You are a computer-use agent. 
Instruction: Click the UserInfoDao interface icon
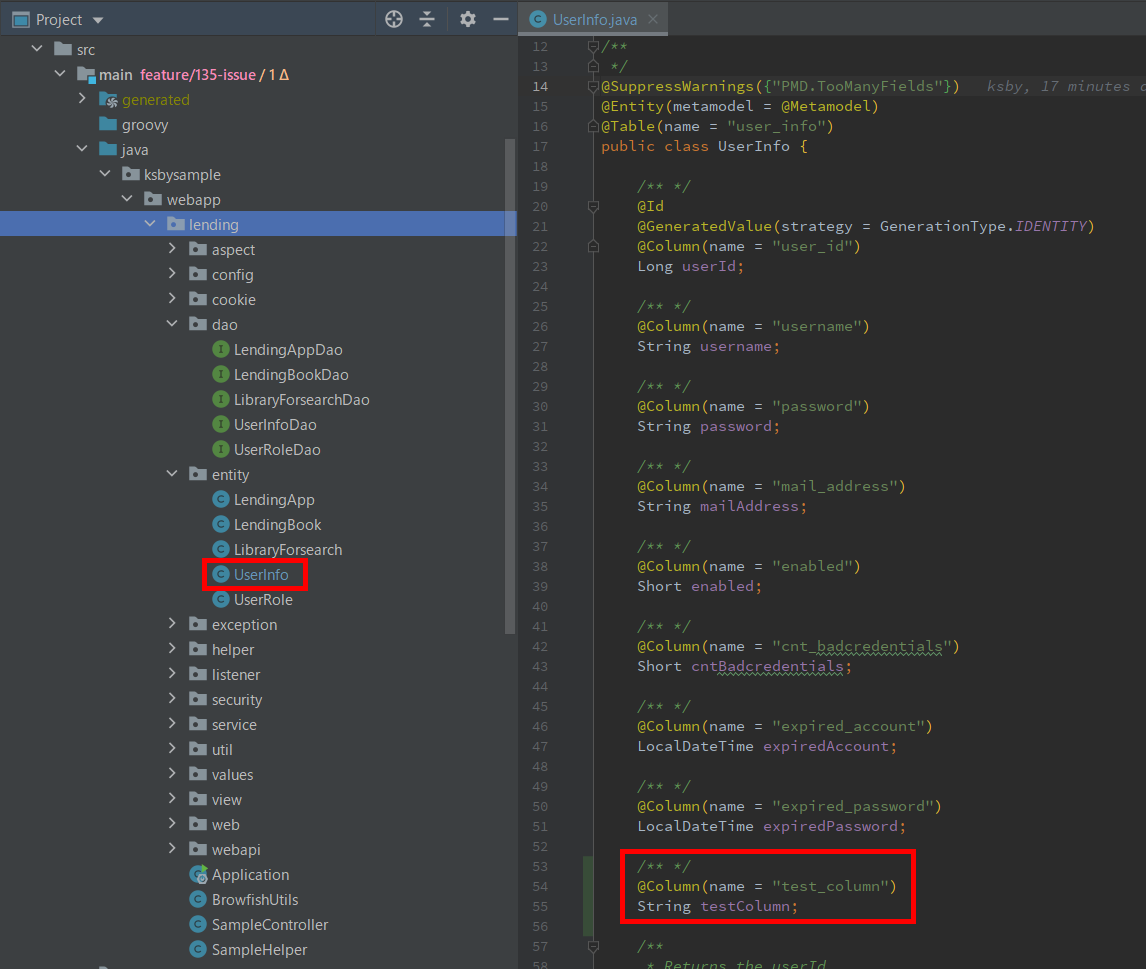pos(220,424)
